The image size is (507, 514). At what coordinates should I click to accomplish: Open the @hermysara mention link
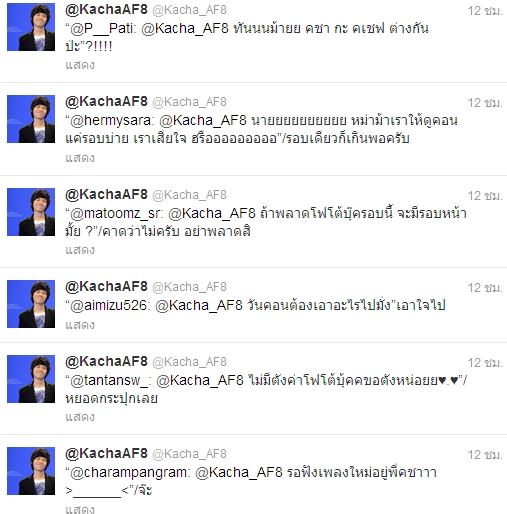[110, 121]
